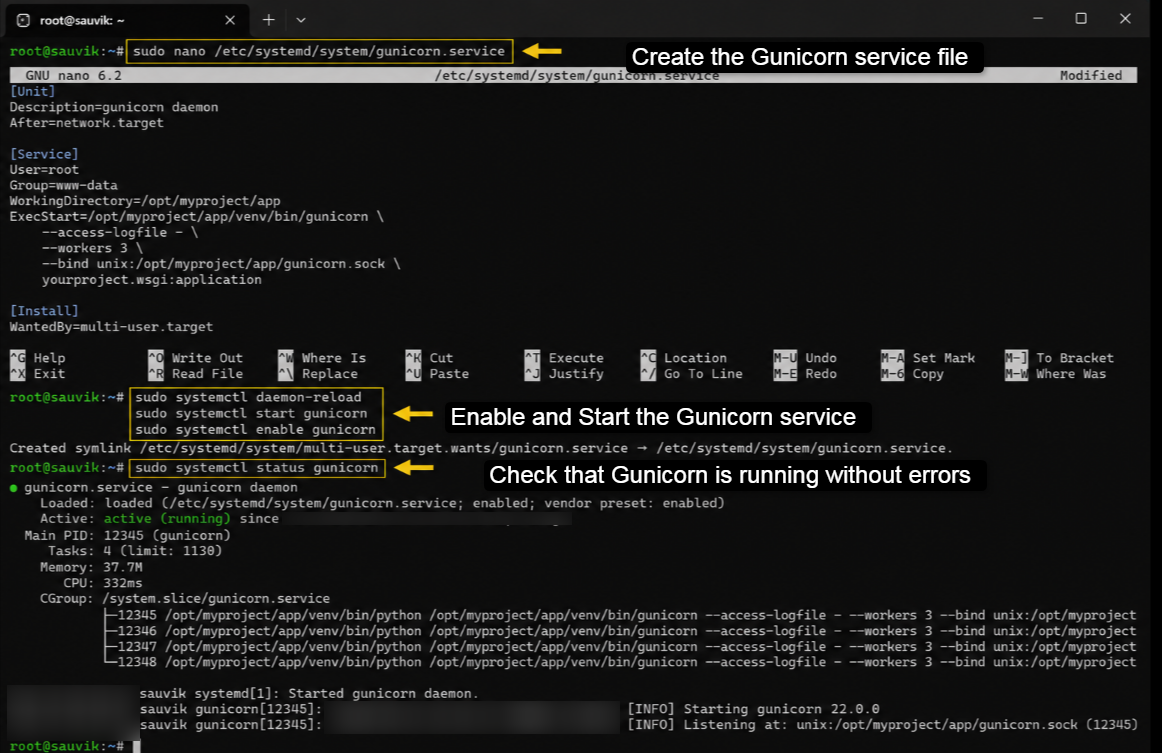Click the ^\ Replace shortcut

319,374
